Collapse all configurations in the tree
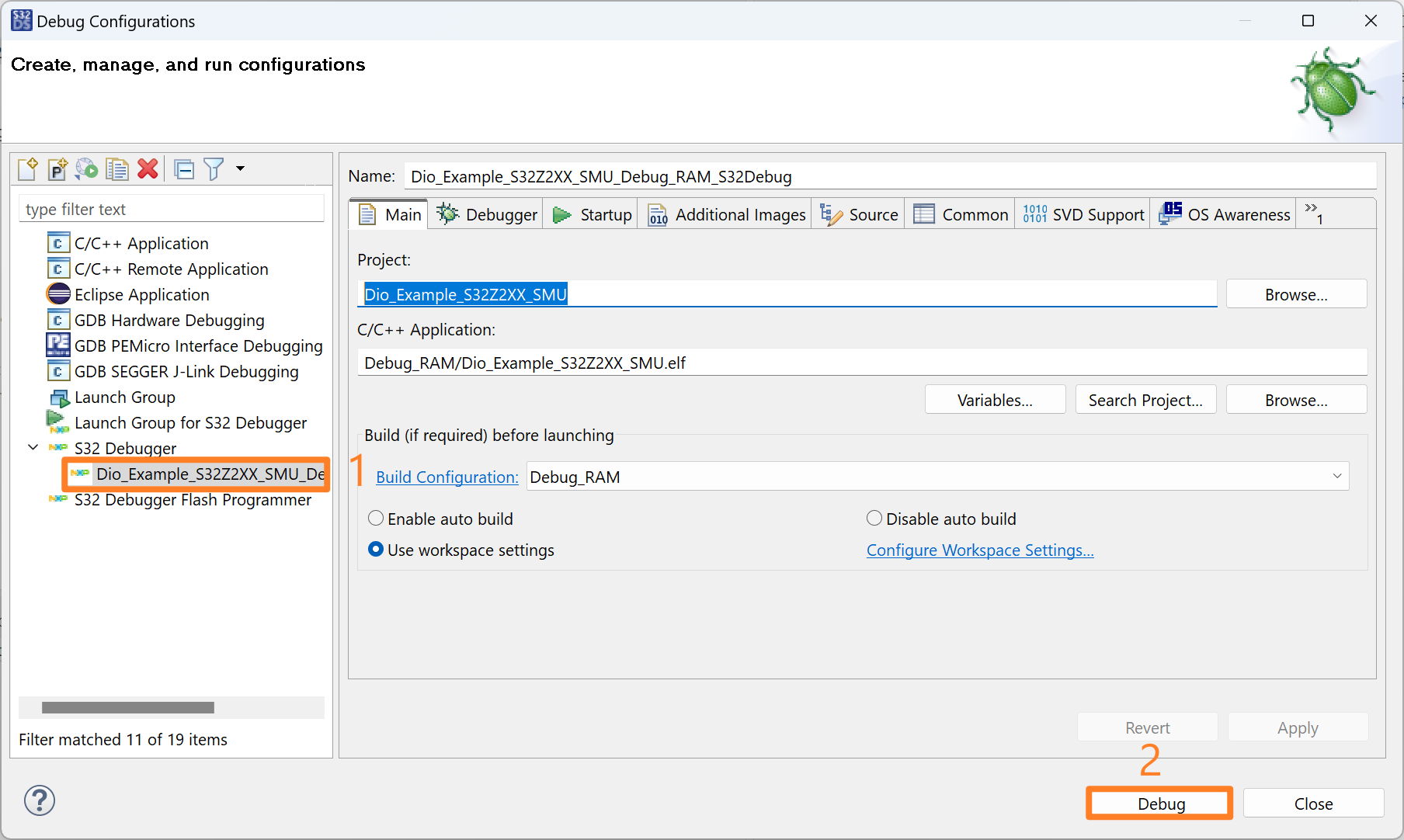This screenshot has width=1404, height=840. [184, 168]
